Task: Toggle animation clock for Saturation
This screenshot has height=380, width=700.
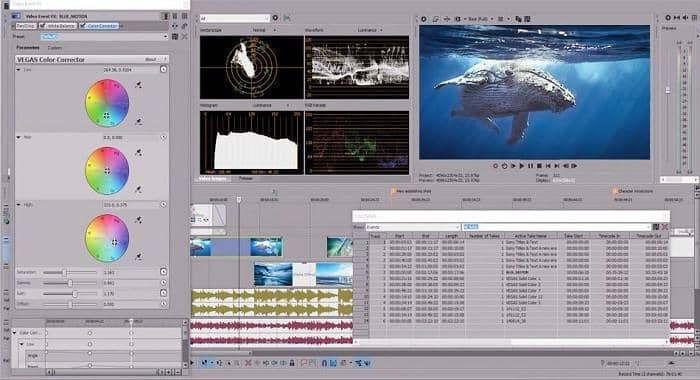Action: point(163,271)
